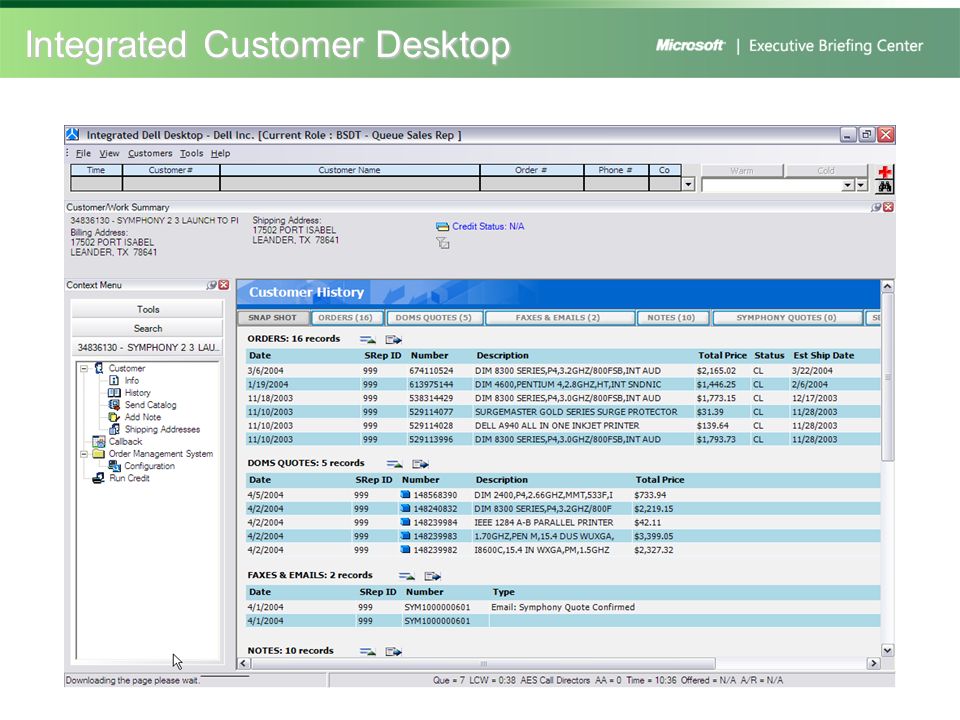Open History in the Customer tree
The image size is (960, 720).
(x=137, y=392)
